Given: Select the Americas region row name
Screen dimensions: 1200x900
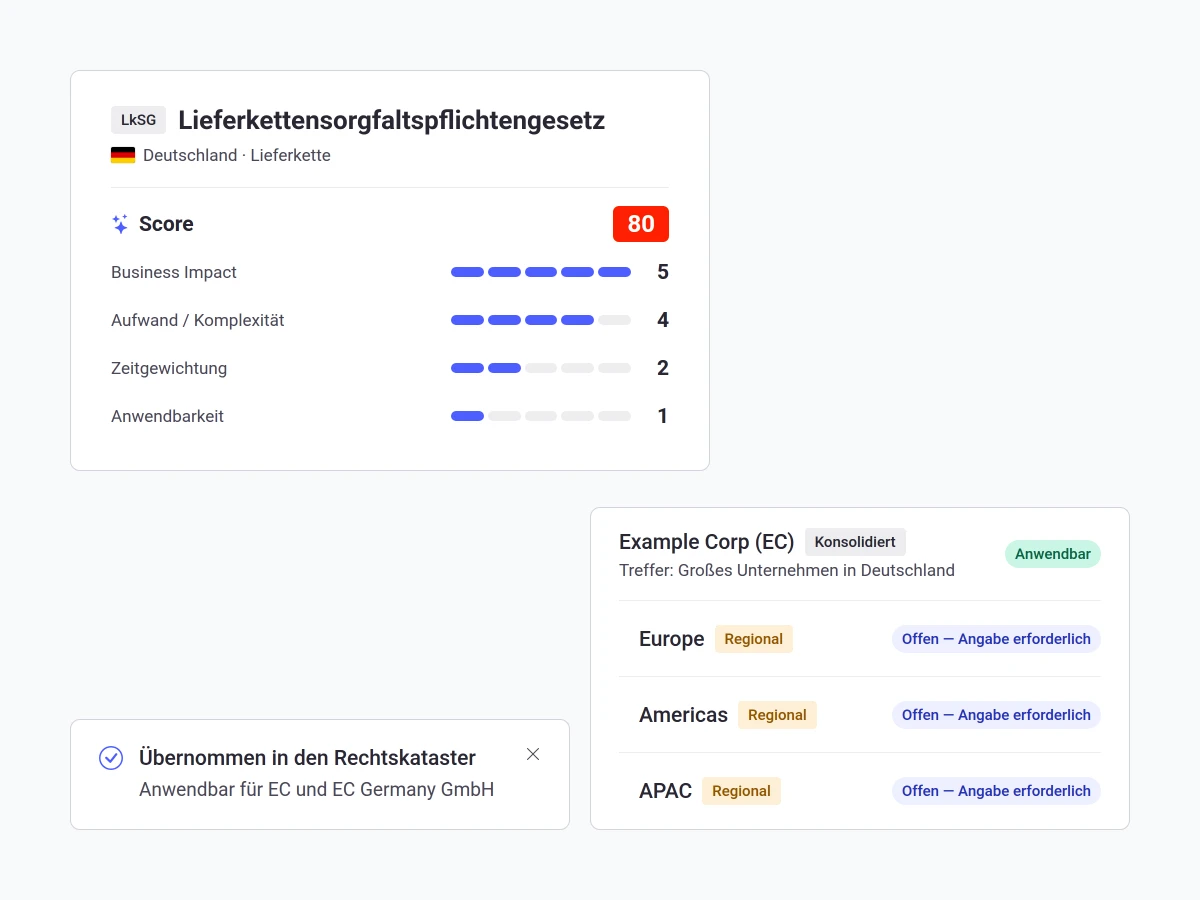Looking at the screenshot, I should click(683, 715).
